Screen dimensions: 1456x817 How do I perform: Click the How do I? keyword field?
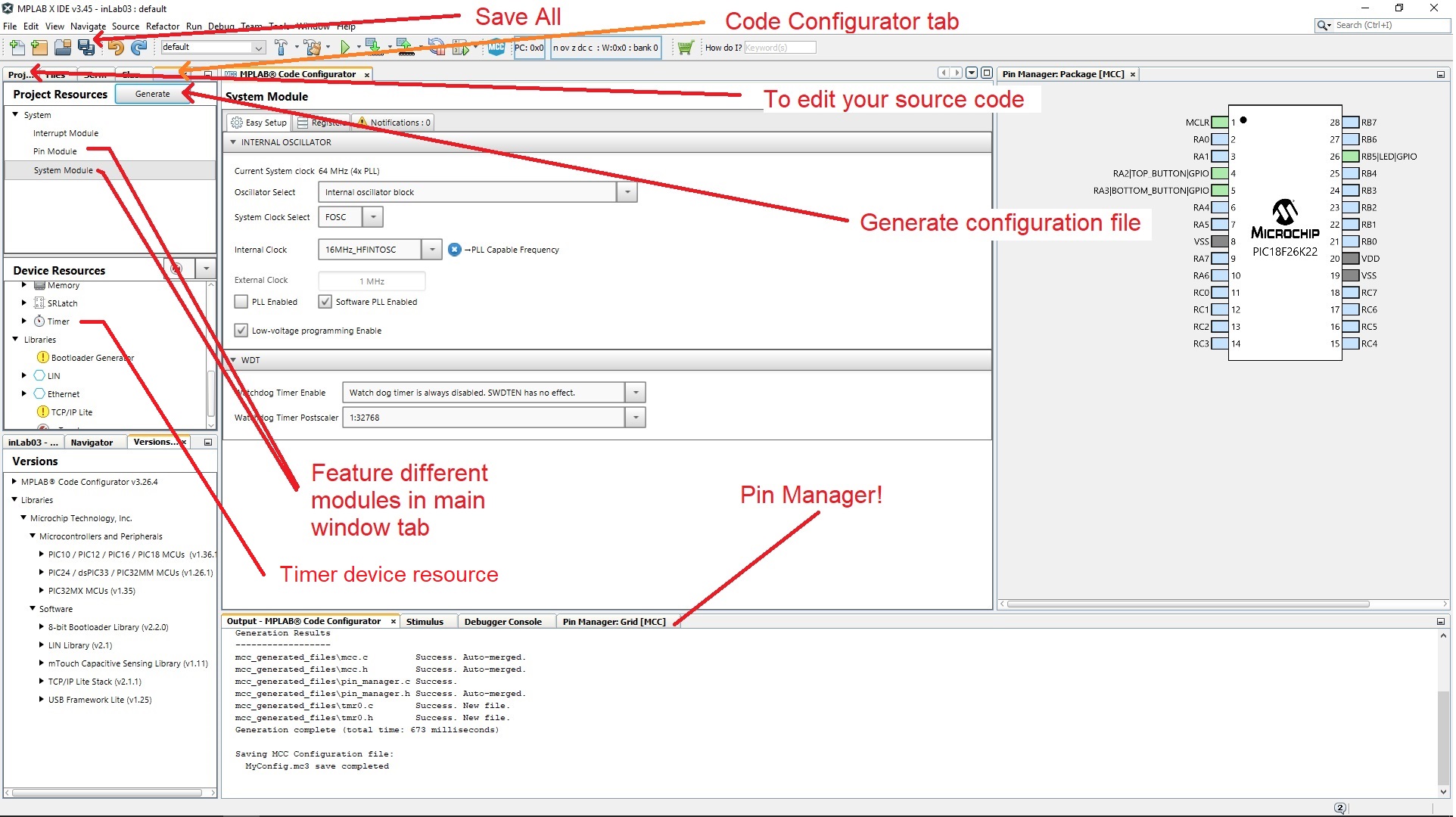click(779, 48)
